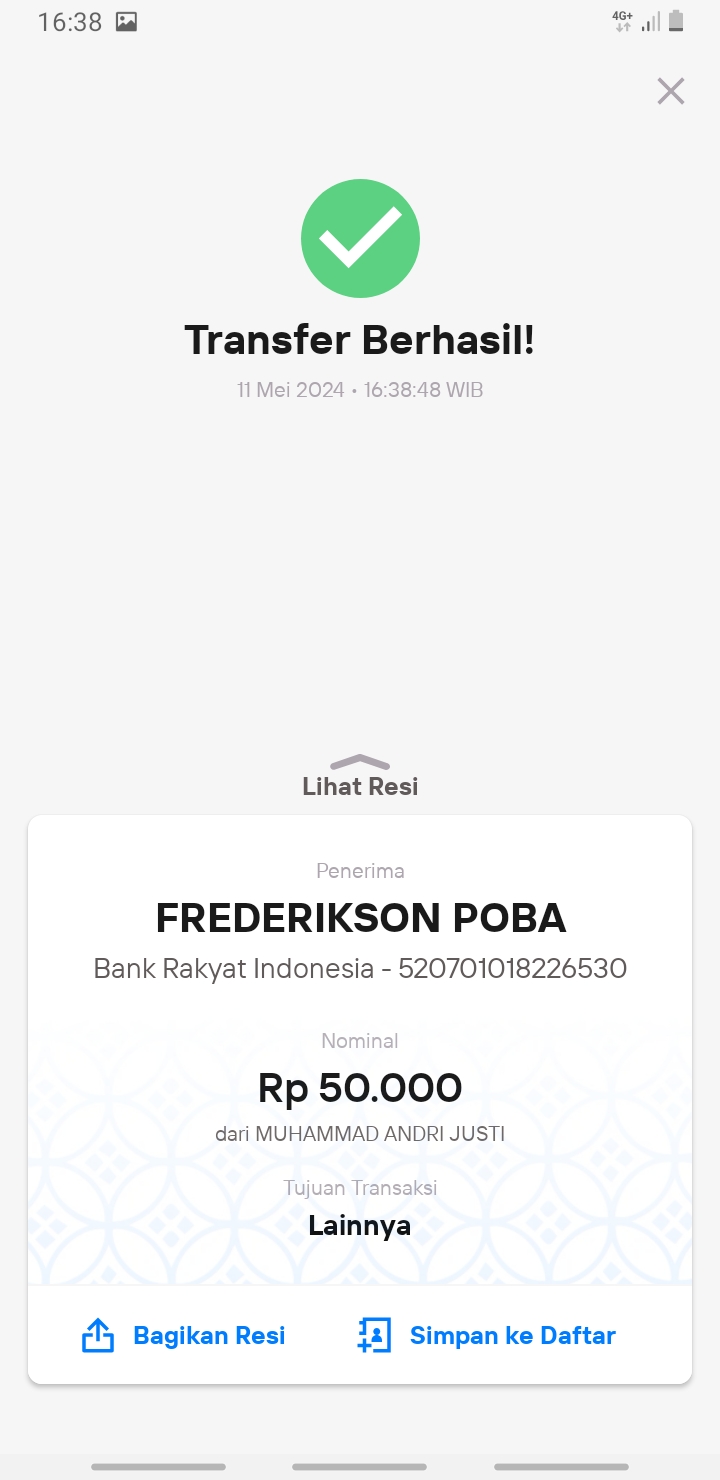Tap the Bagikan Resi share icon
The width and height of the screenshot is (720, 1480).
point(97,1336)
